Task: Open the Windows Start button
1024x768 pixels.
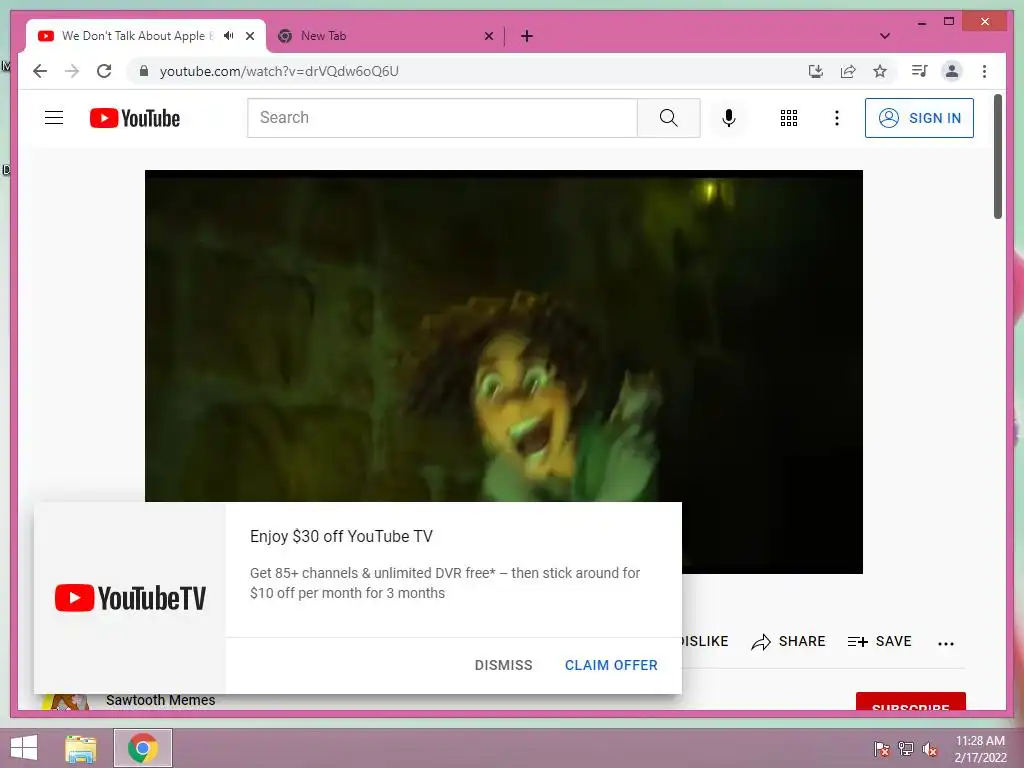Action: (x=24, y=748)
